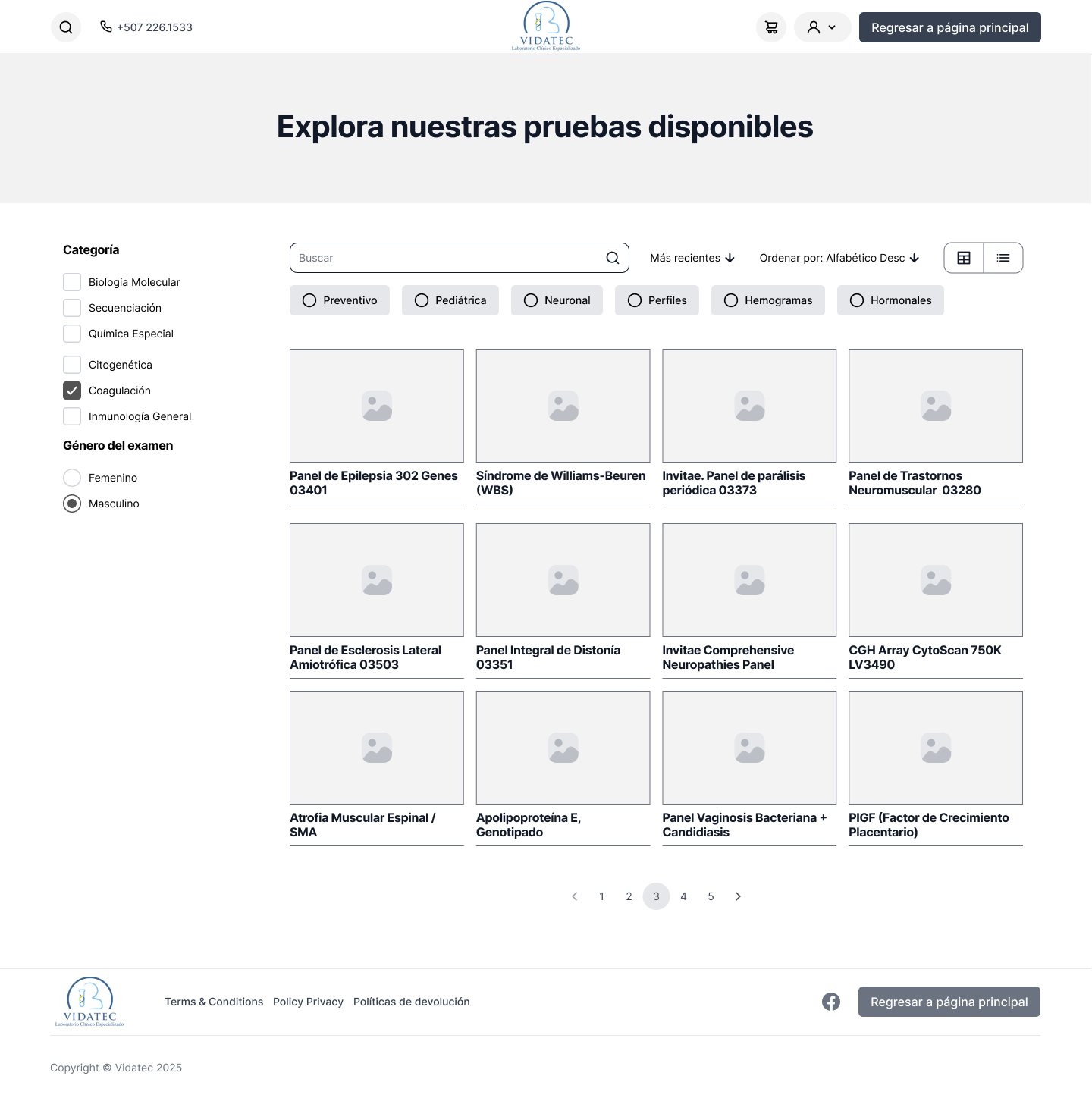The height and width of the screenshot is (1098, 1092).
Task: Switch to grid view layout
Action: point(964,258)
